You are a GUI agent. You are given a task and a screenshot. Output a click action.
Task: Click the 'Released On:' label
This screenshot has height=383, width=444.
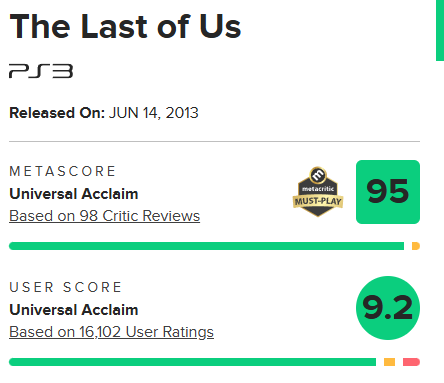57,113
